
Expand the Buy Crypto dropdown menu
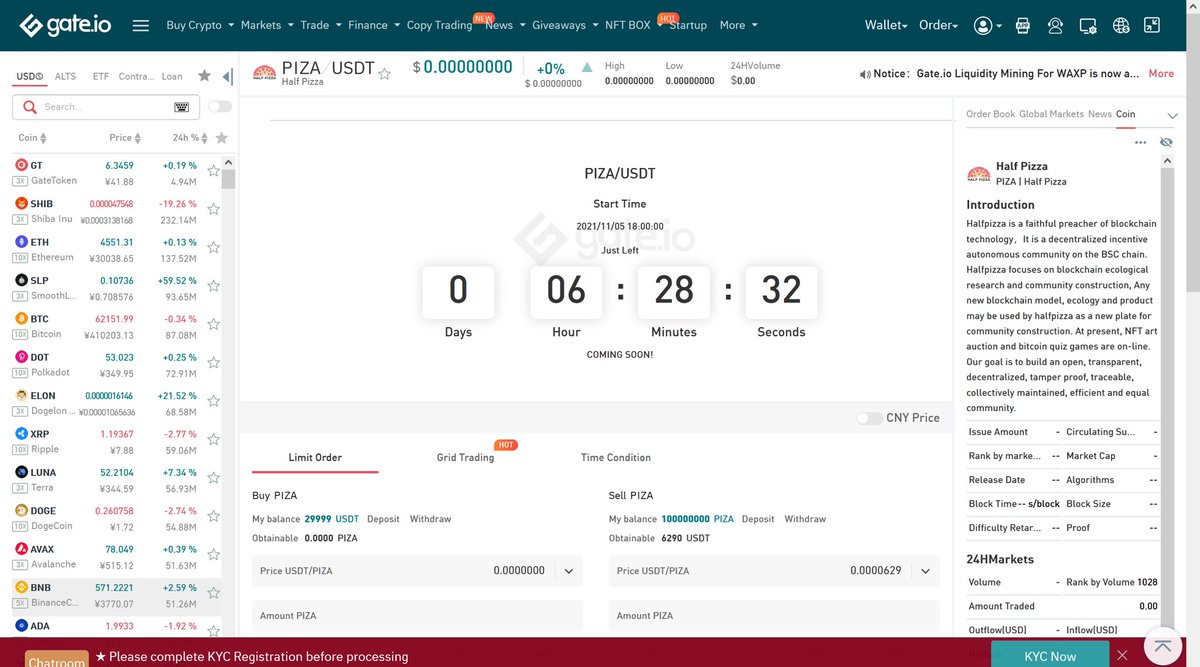click(200, 25)
